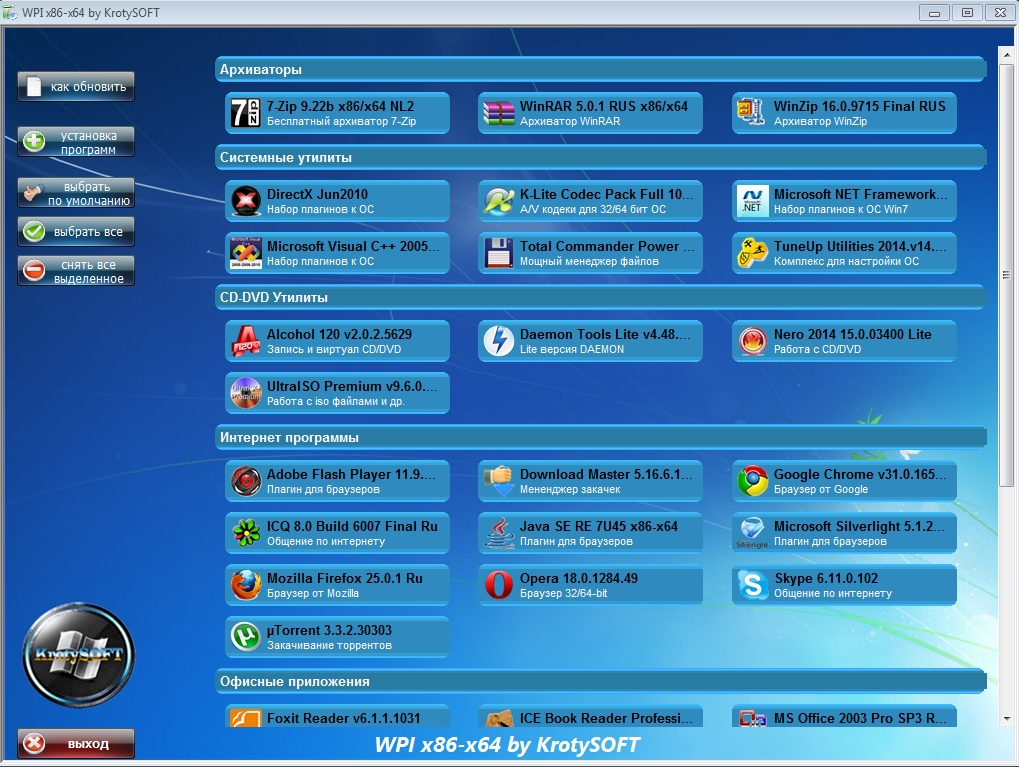Click the 'Системные утилиты' category header
Viewport: 1019px width, 767px height.
pos(600,157)
